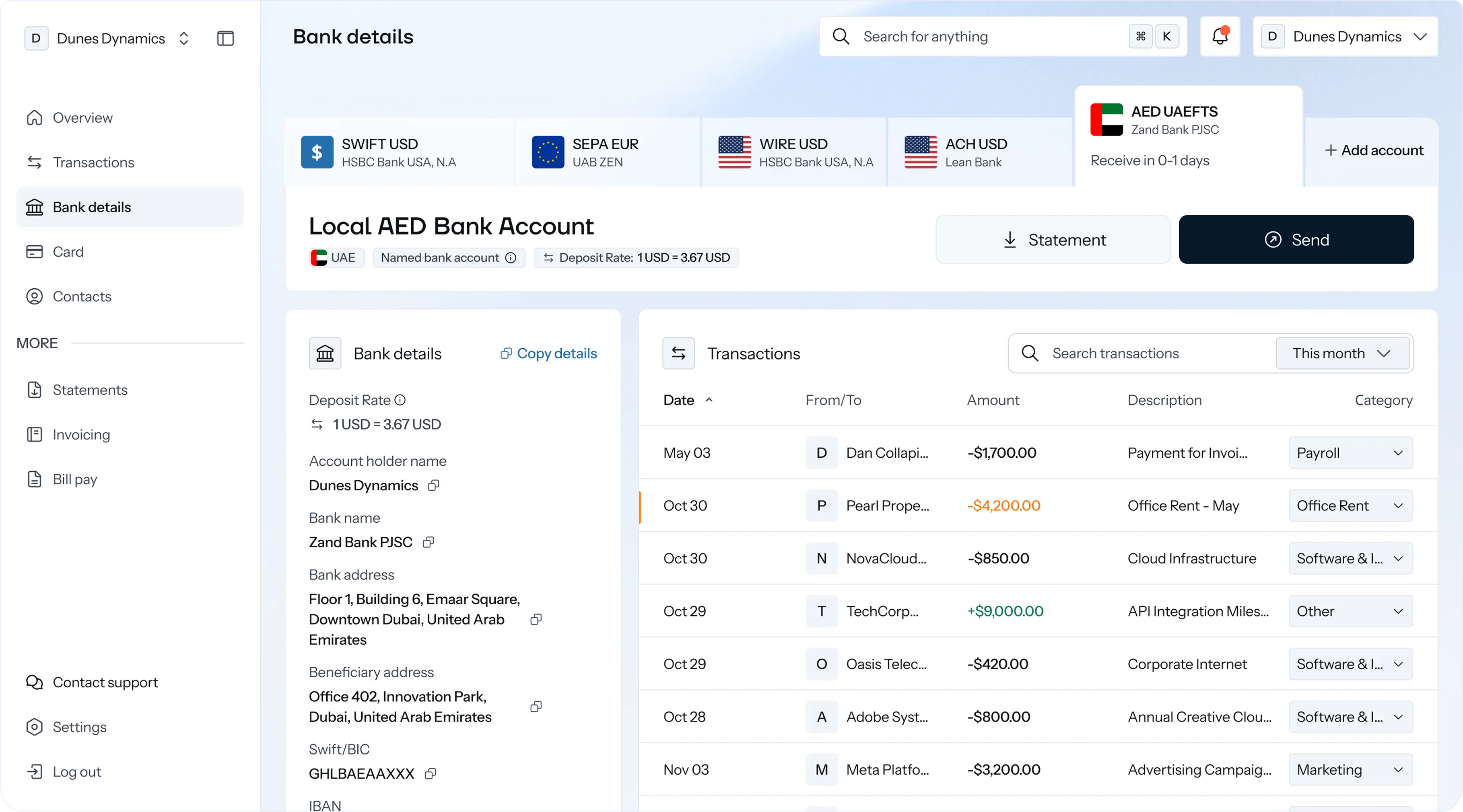Click the A avatar for Adobe Syst row
This screenshot has height=812, width=1463.
point(821,717)
